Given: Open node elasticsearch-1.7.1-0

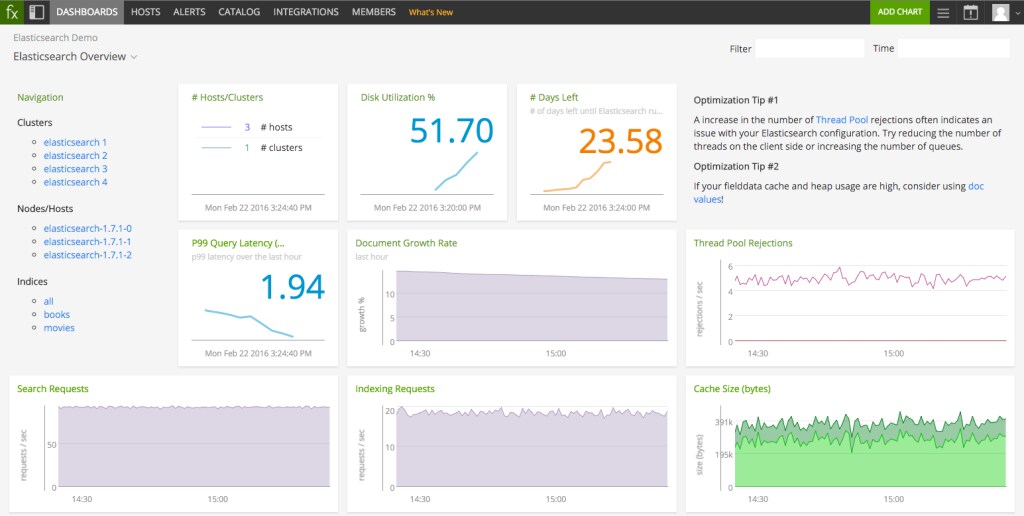Looking at the screenshot, I should 88,229.
